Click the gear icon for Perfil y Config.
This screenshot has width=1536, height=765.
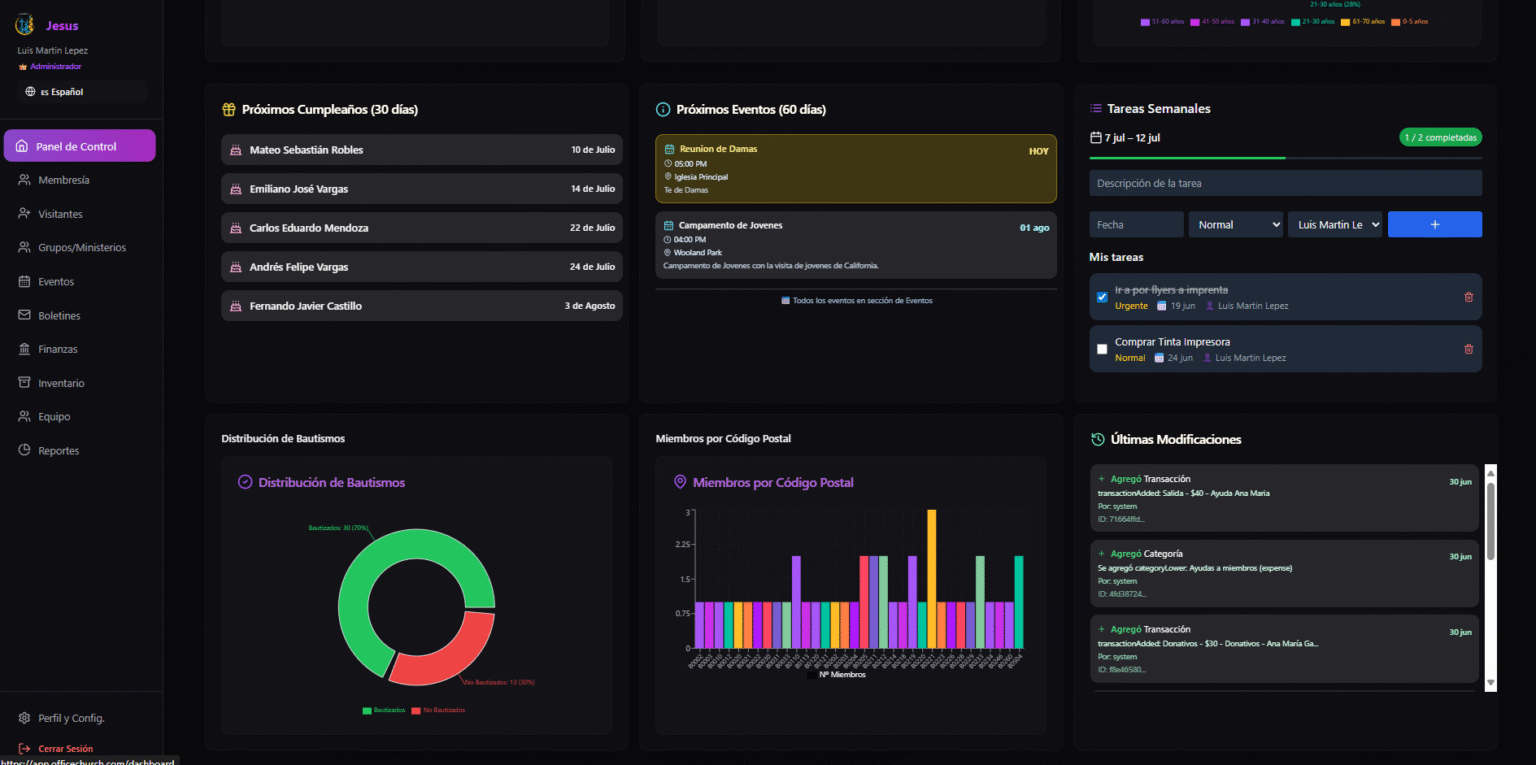coord(24,718)
